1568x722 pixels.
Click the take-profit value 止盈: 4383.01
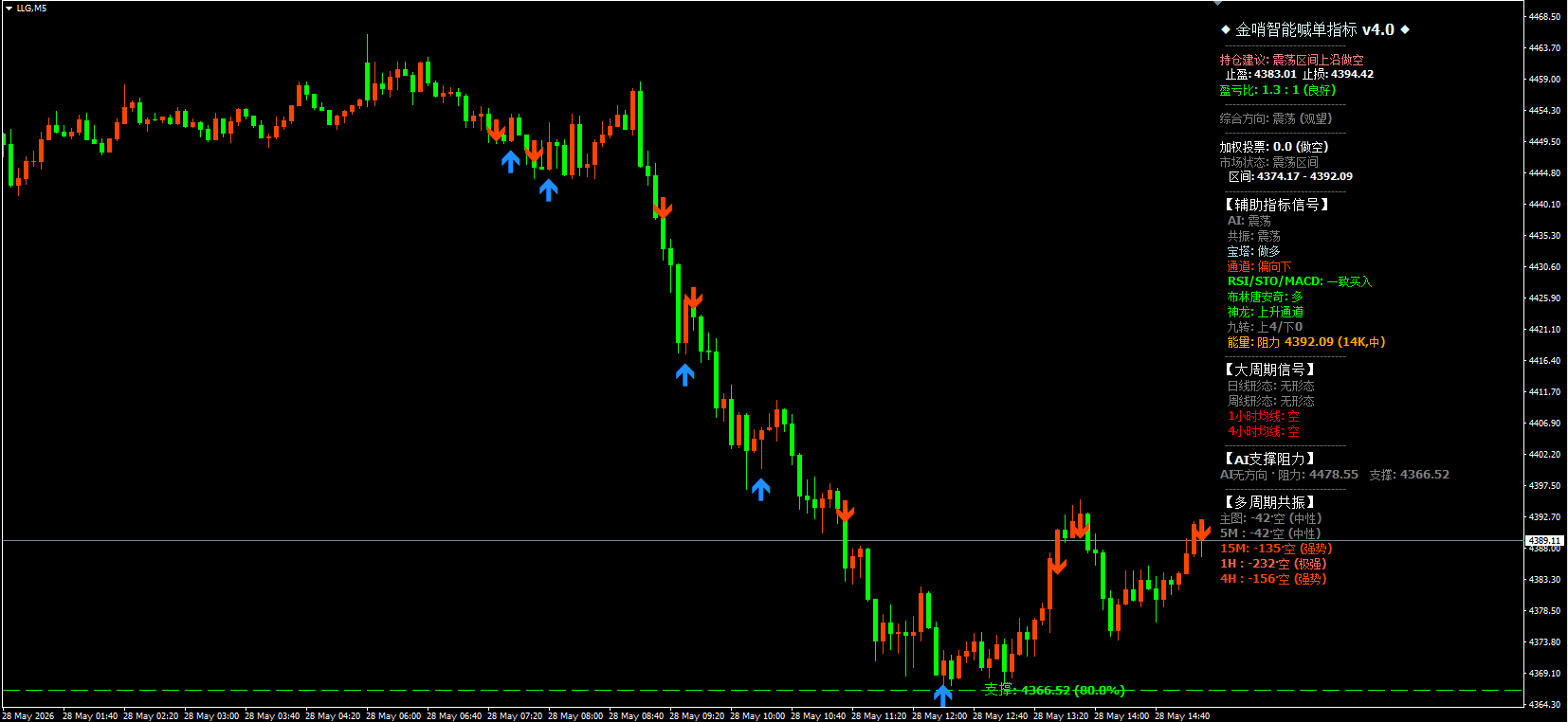(x=1261, y=74)
